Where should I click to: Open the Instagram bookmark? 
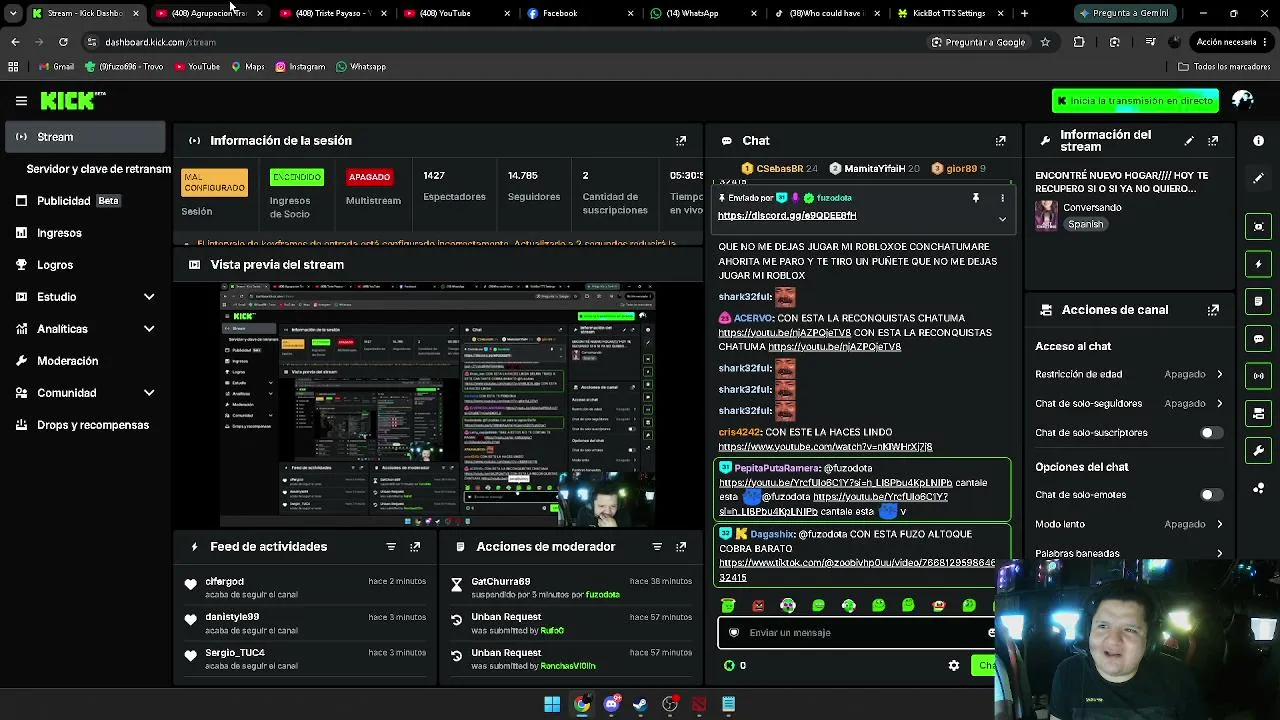pyautogui.click(x=300, y=67)
